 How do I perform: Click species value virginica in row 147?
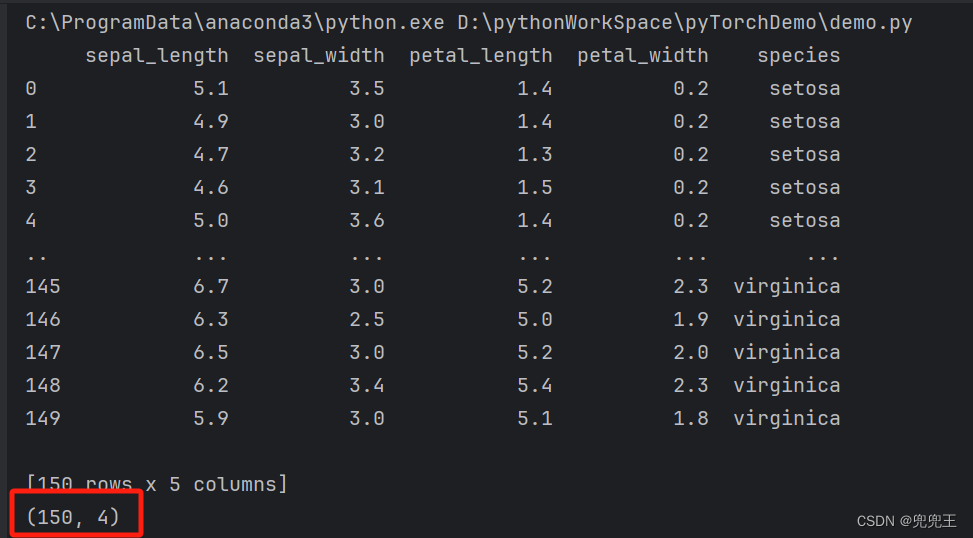(x=787, y=352)
